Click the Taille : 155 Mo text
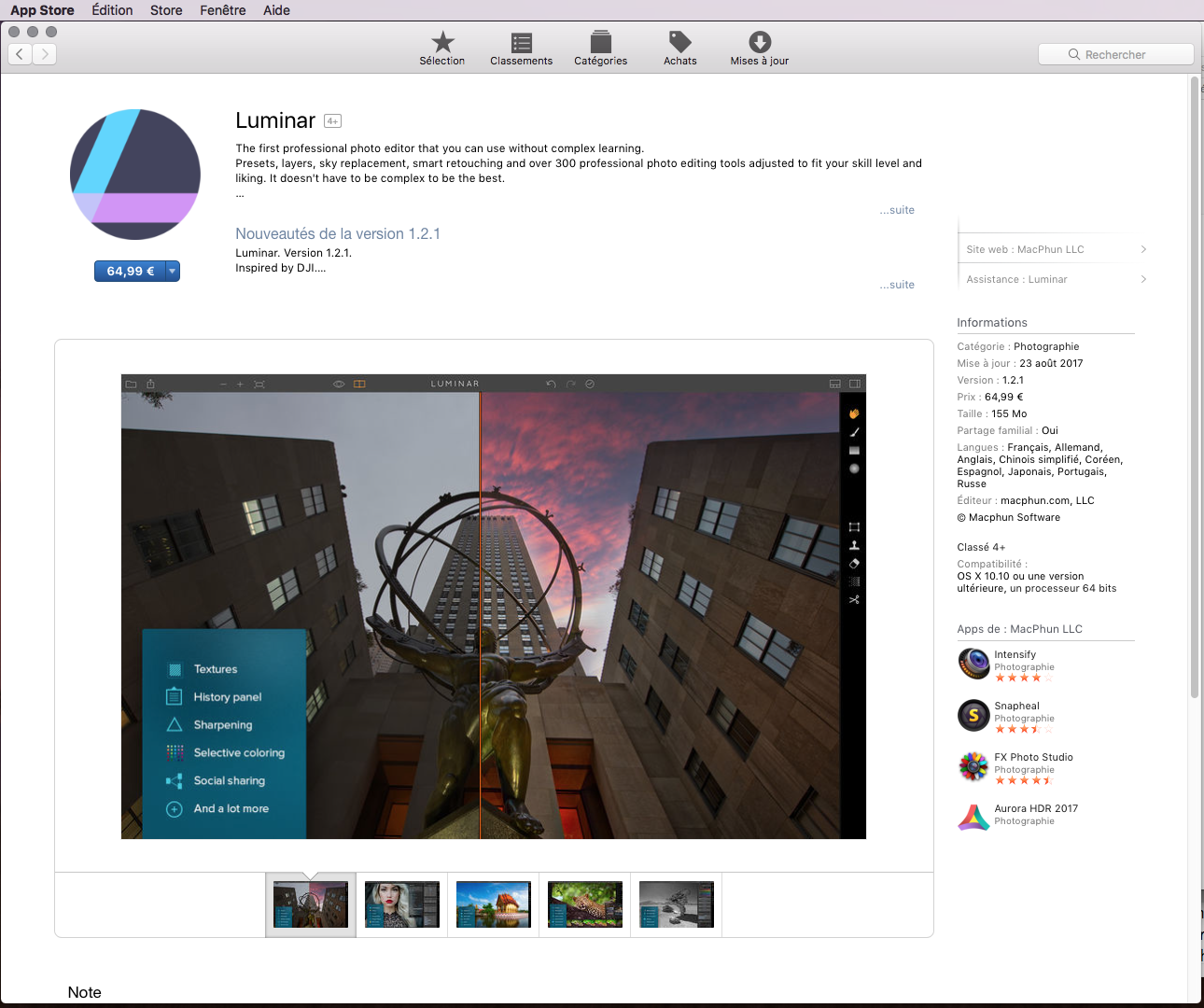 click(x=992, y=413)
